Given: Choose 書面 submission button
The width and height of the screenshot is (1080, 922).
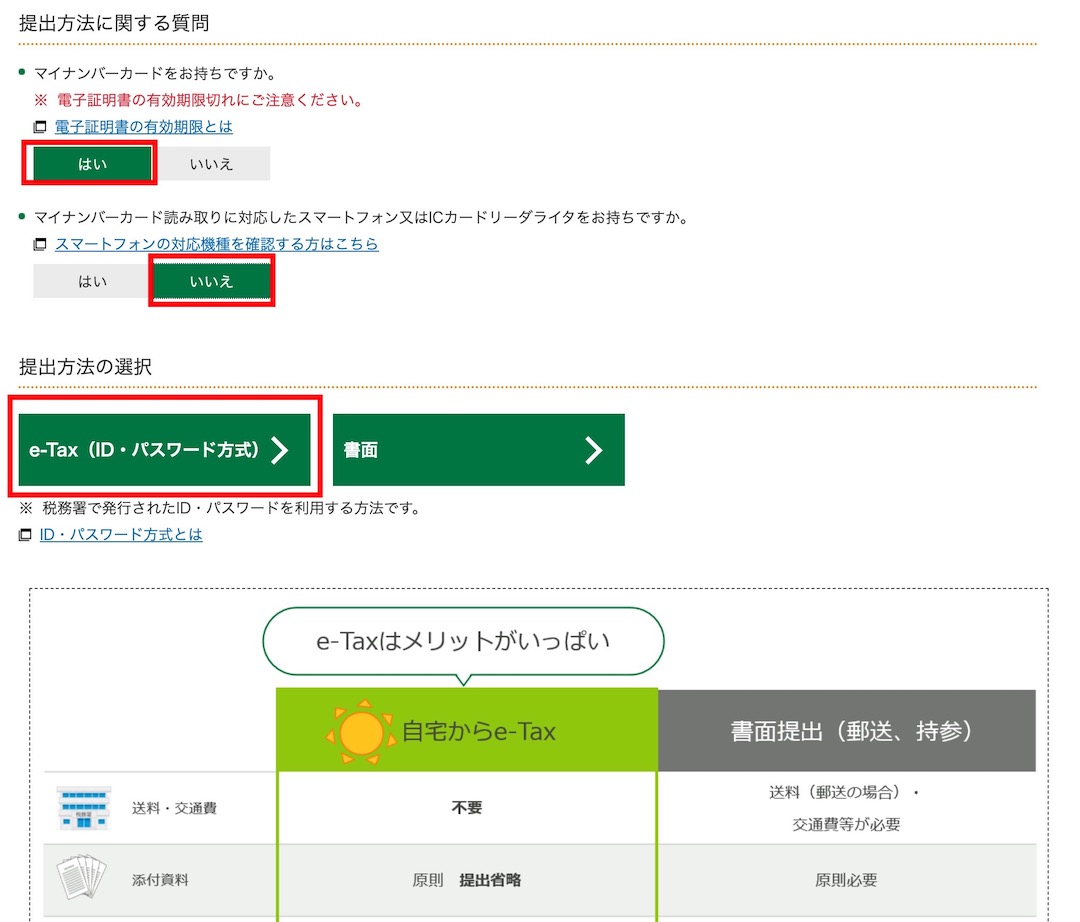Looking at the screenshot, I should [479, 450].
